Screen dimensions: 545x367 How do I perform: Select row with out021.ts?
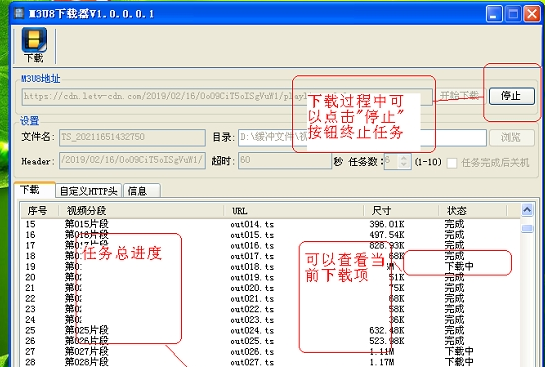click(270, 299)
